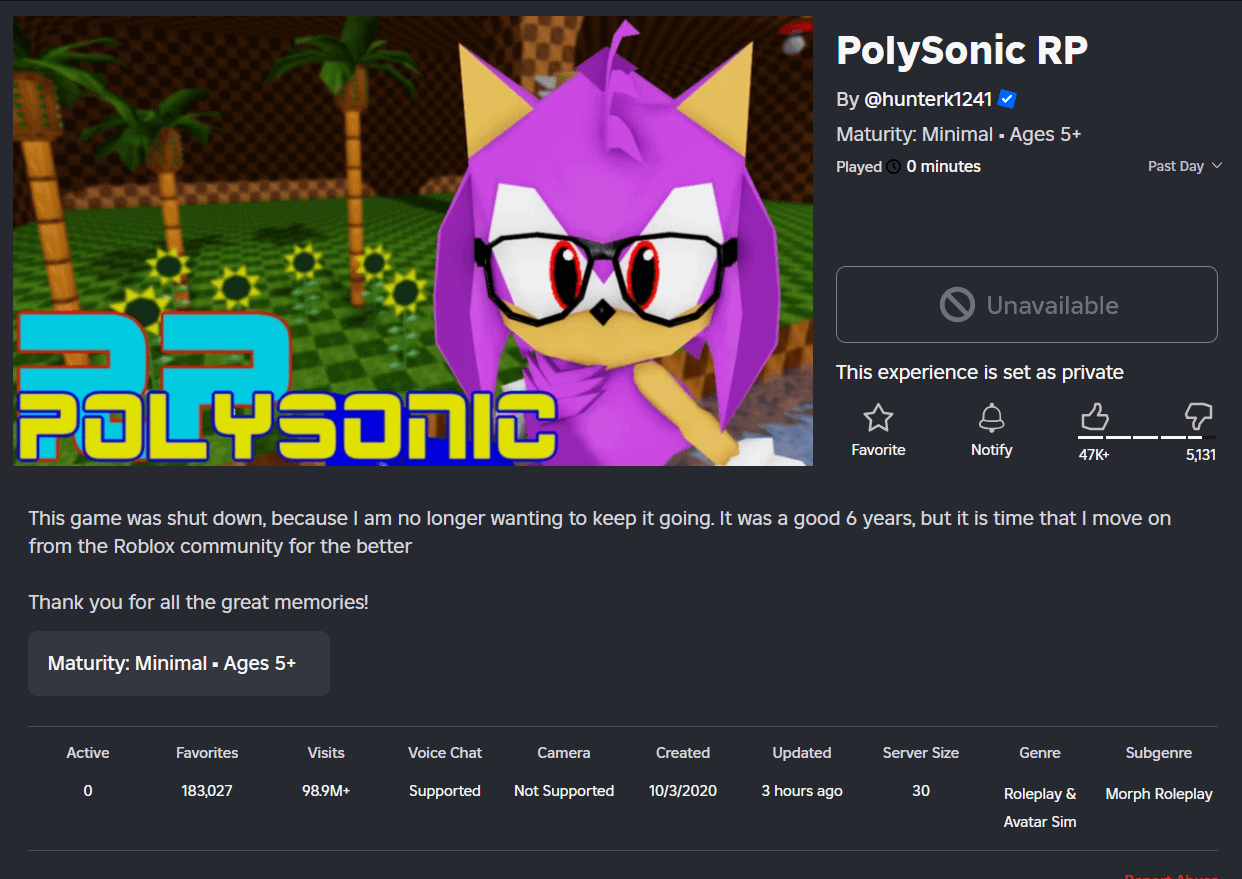
Task: Click the Favorite label under the star
Action: (x=878, y=450)
